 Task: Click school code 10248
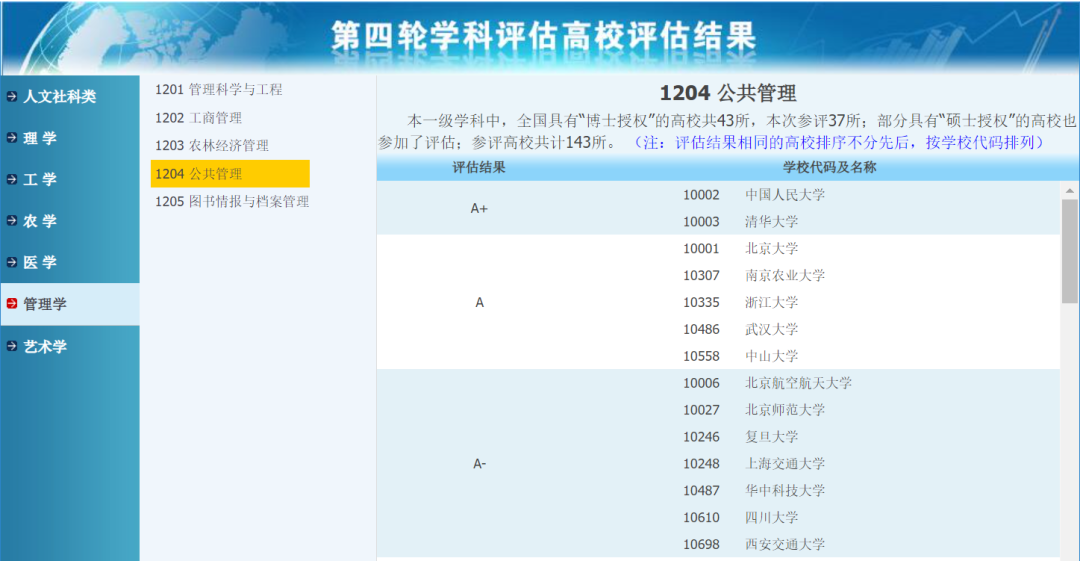(x=701, y=464)
